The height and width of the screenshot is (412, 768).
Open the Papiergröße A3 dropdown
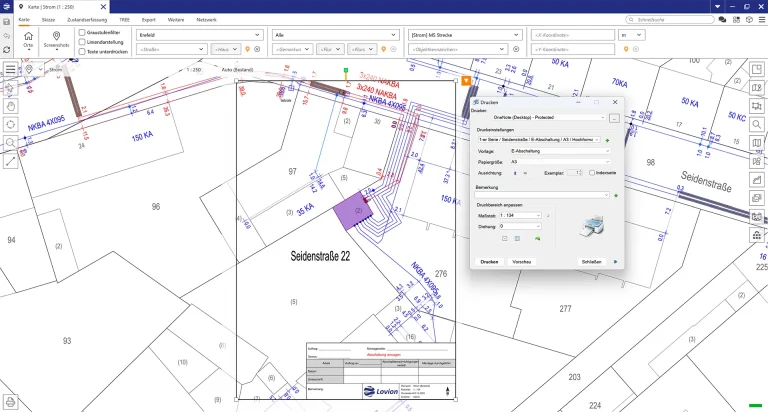(558, 161)
